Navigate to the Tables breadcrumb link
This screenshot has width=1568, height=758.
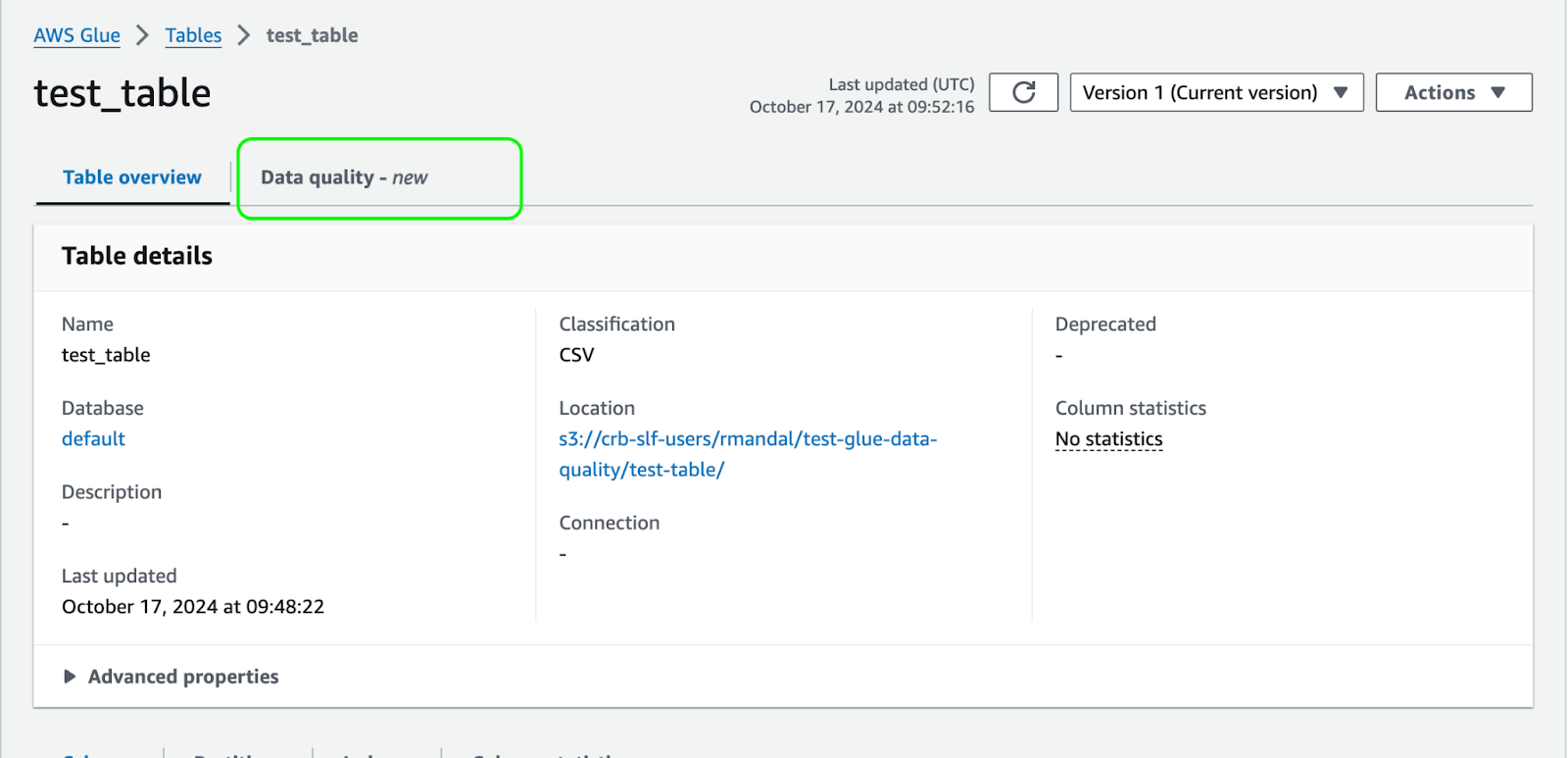[x=193, y=35]
